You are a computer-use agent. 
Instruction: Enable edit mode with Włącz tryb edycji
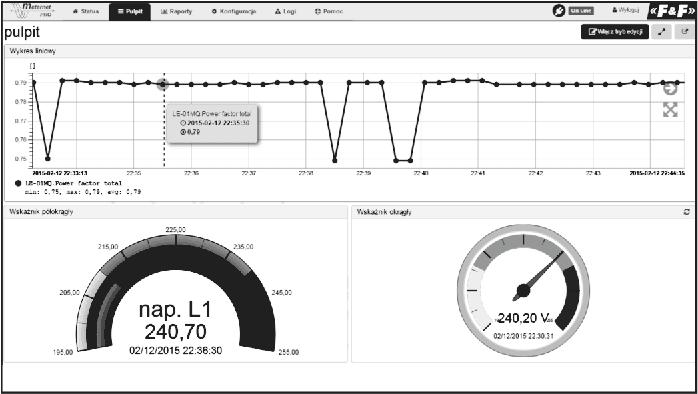coord(614,32)
